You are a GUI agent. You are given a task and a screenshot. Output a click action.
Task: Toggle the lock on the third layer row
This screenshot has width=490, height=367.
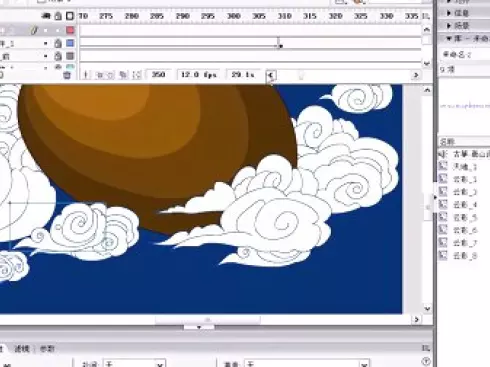pyautogui.click(x=58, y=56)
